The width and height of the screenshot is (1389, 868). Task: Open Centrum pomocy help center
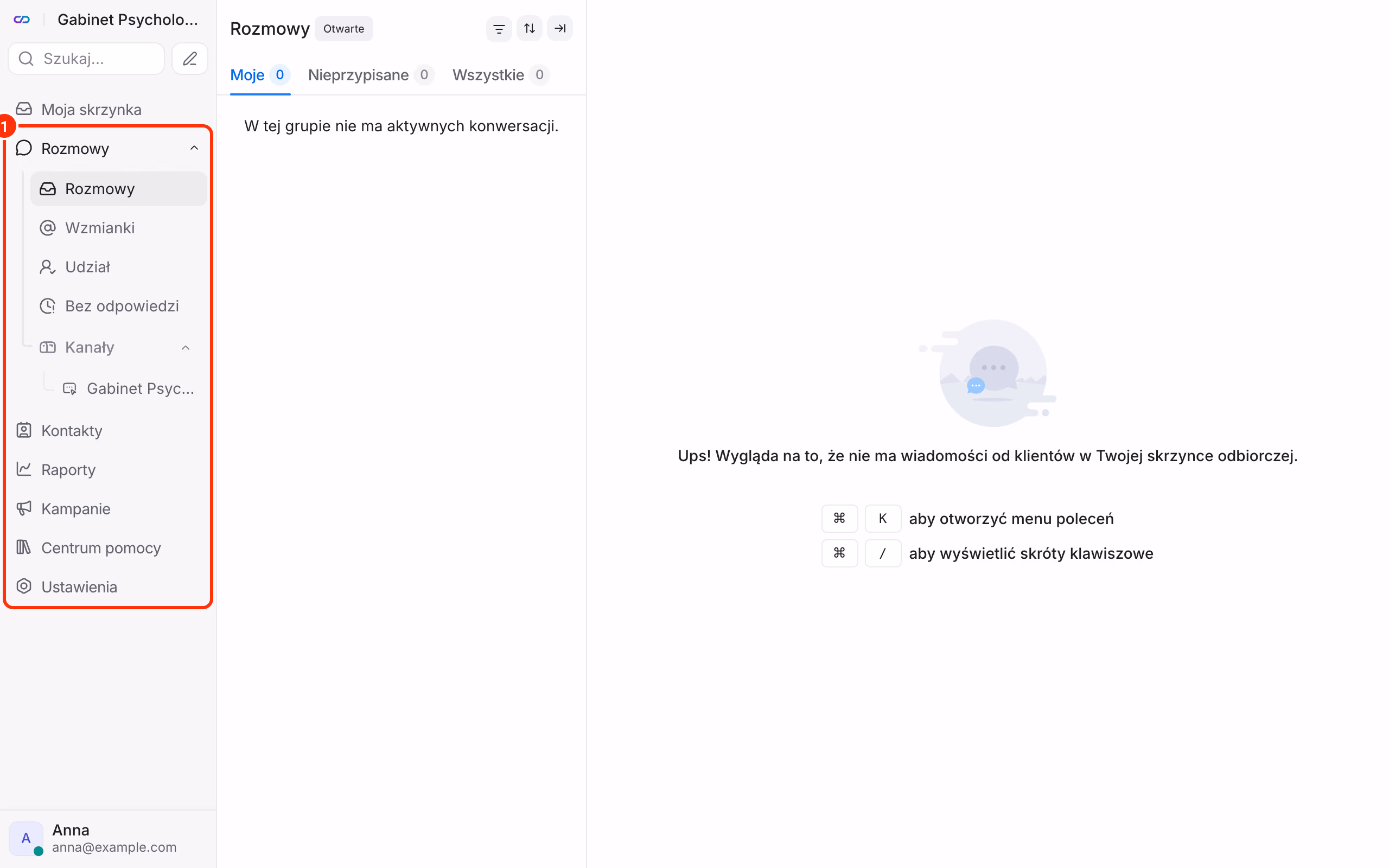click(108, 548)
